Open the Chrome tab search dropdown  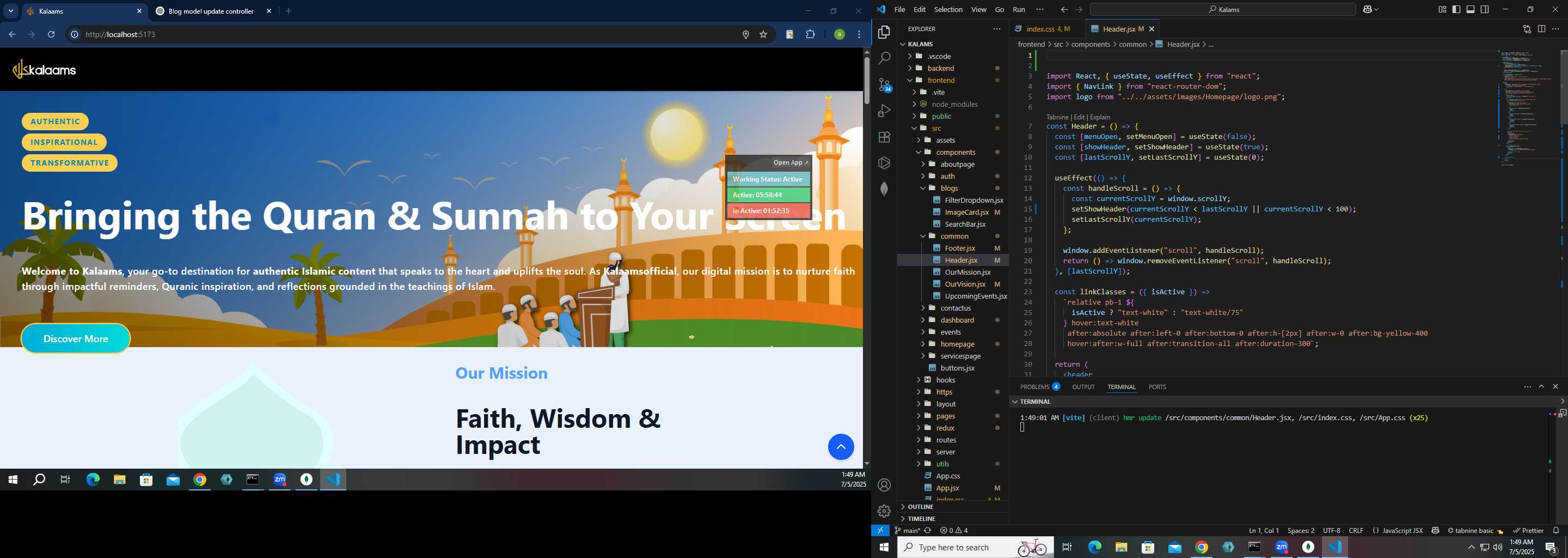(x=10, y=11)
